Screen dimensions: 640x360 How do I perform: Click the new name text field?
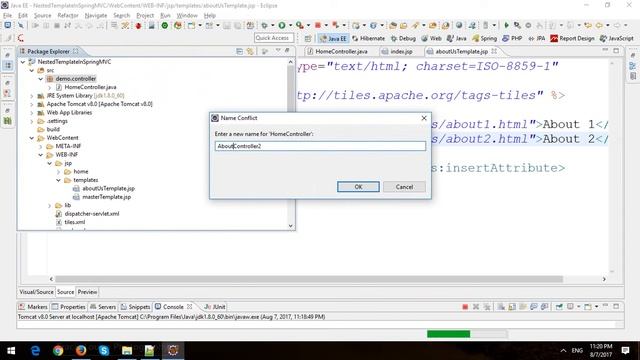click(320, 146)
